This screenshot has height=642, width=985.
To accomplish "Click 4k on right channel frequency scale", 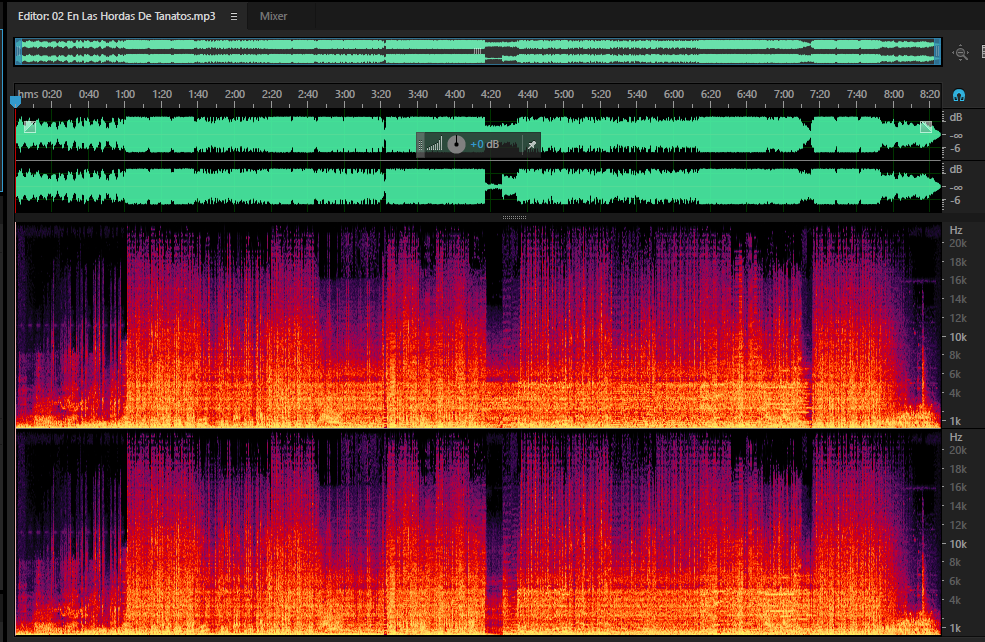I will (955, 601).
